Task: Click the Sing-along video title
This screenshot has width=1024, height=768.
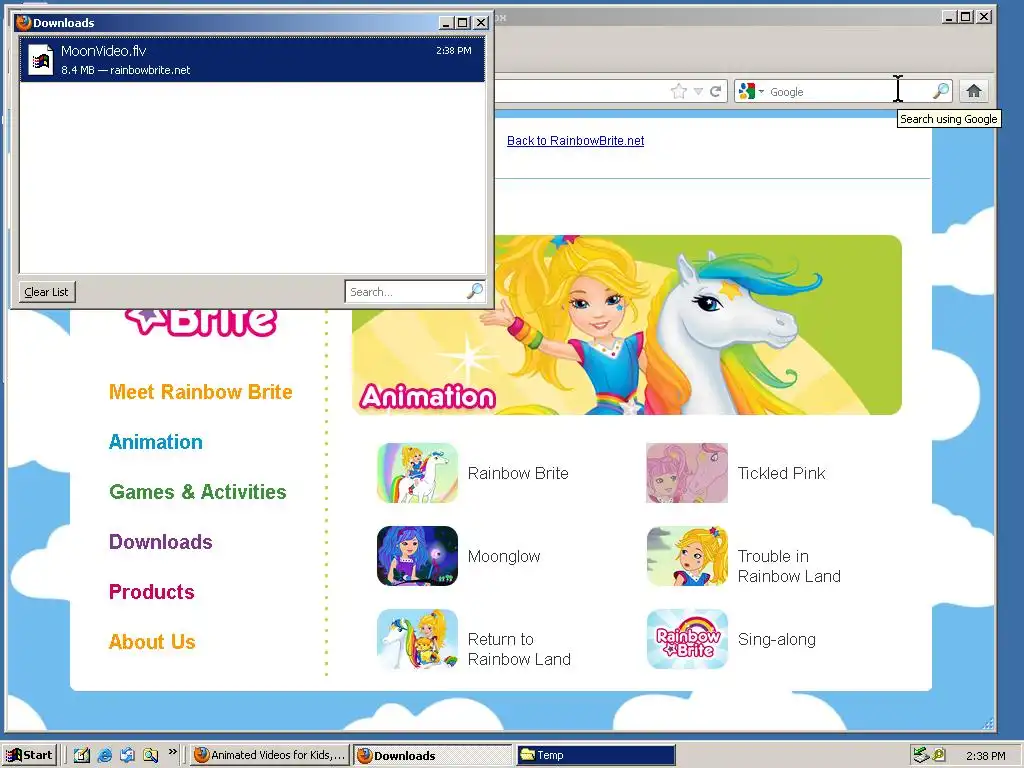Action: pos(776,639)
